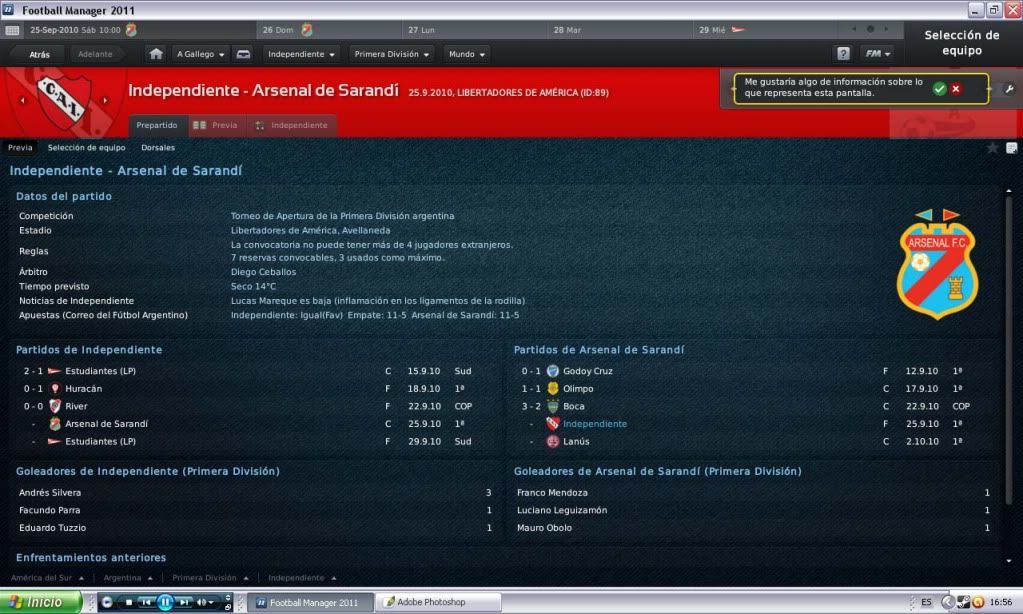Pause playback in taskbar media player
The image size is (1023, 614).
coord(165,602)
